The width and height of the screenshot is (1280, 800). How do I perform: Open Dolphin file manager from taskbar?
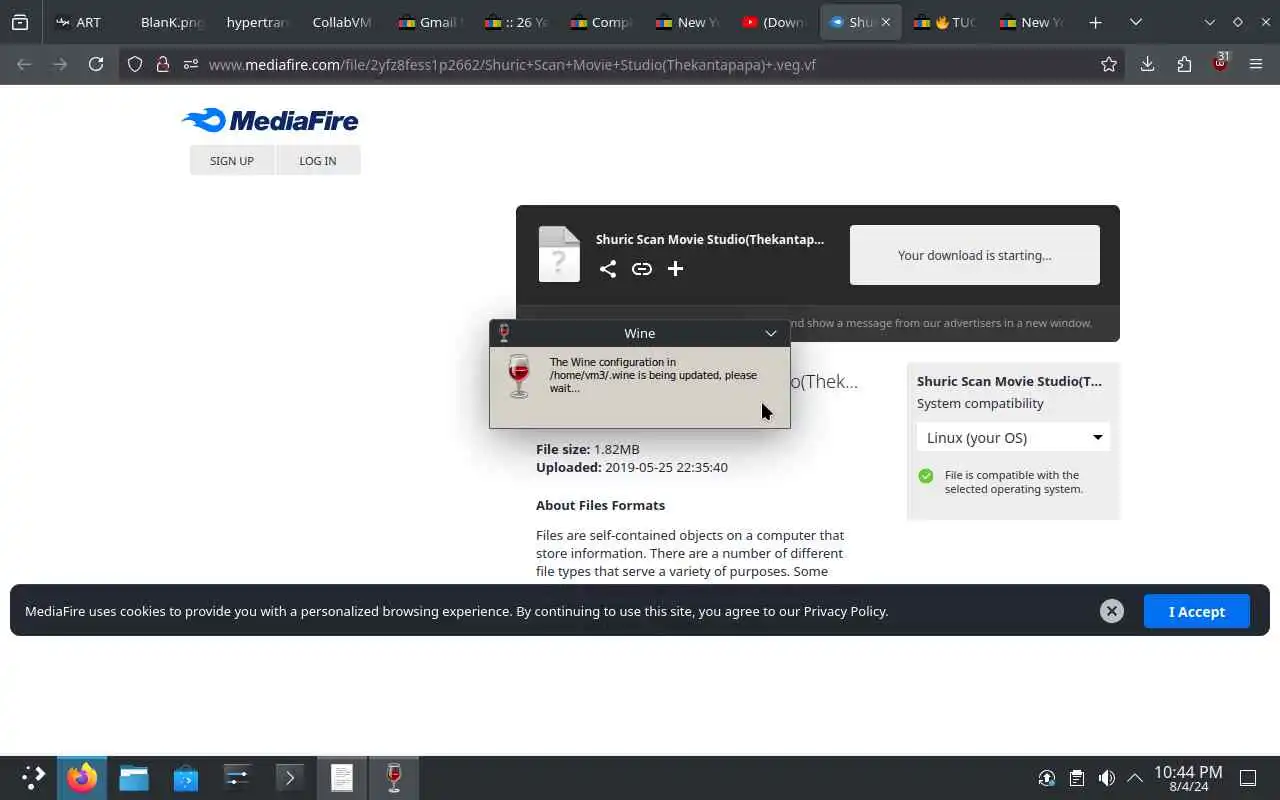tap(134, 777)
